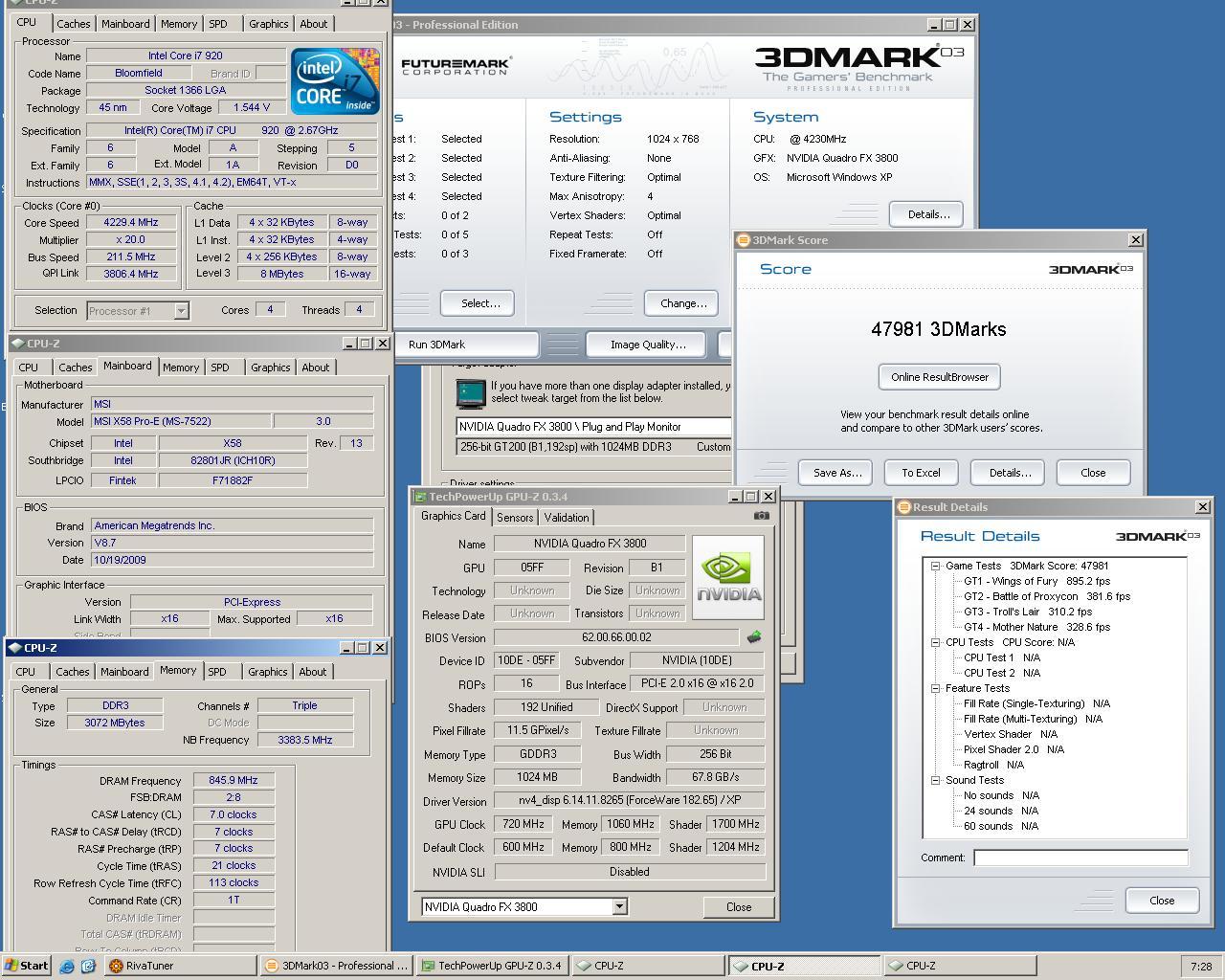This screenshot has height=980, width=1225.
Task: Open About tab in the top CPU-Z window
Action: click(x=314, y=24)
